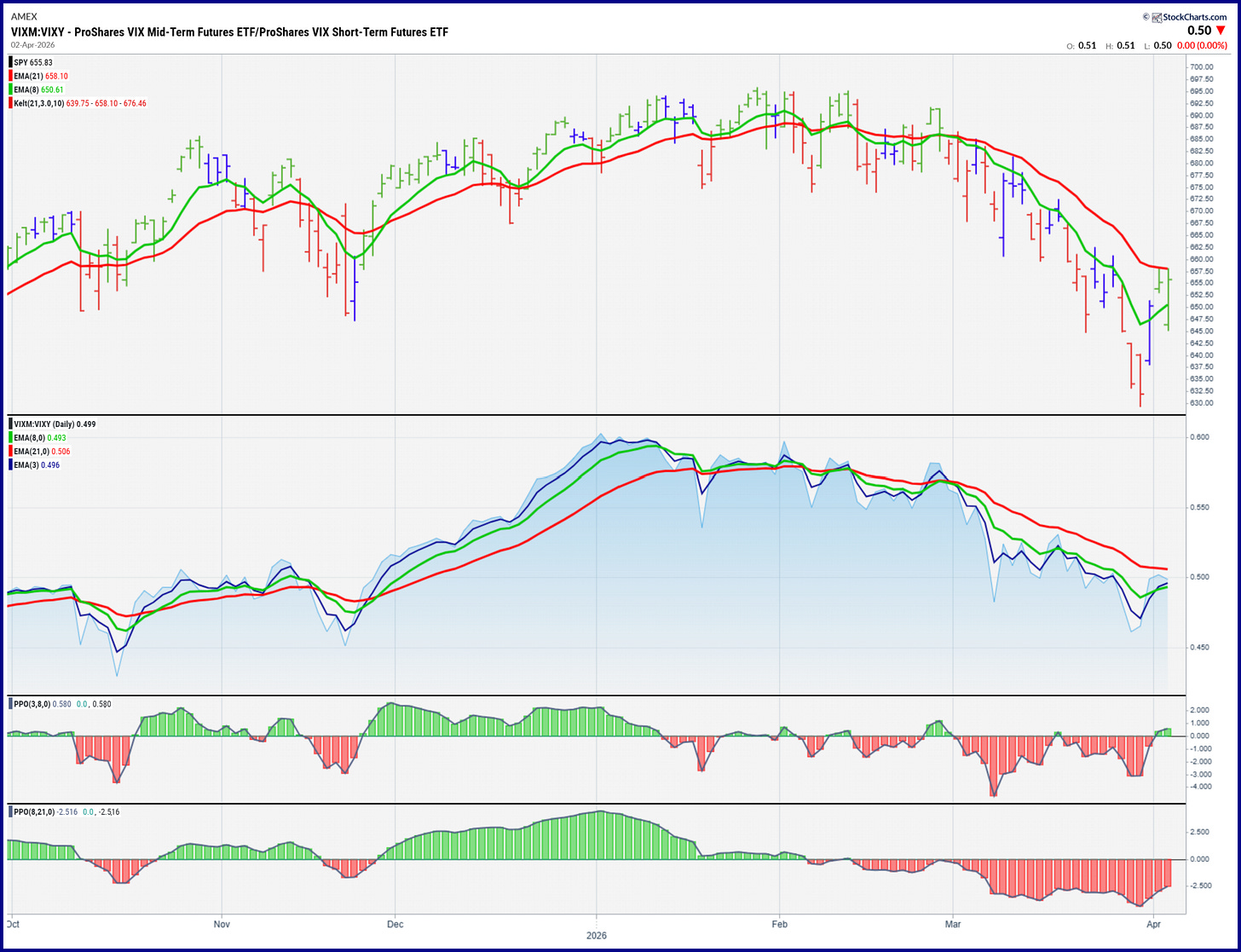Click the 0.550 ratio axis label
This screenshot has width=1241, height=952.
click(x=1201, y=507)
